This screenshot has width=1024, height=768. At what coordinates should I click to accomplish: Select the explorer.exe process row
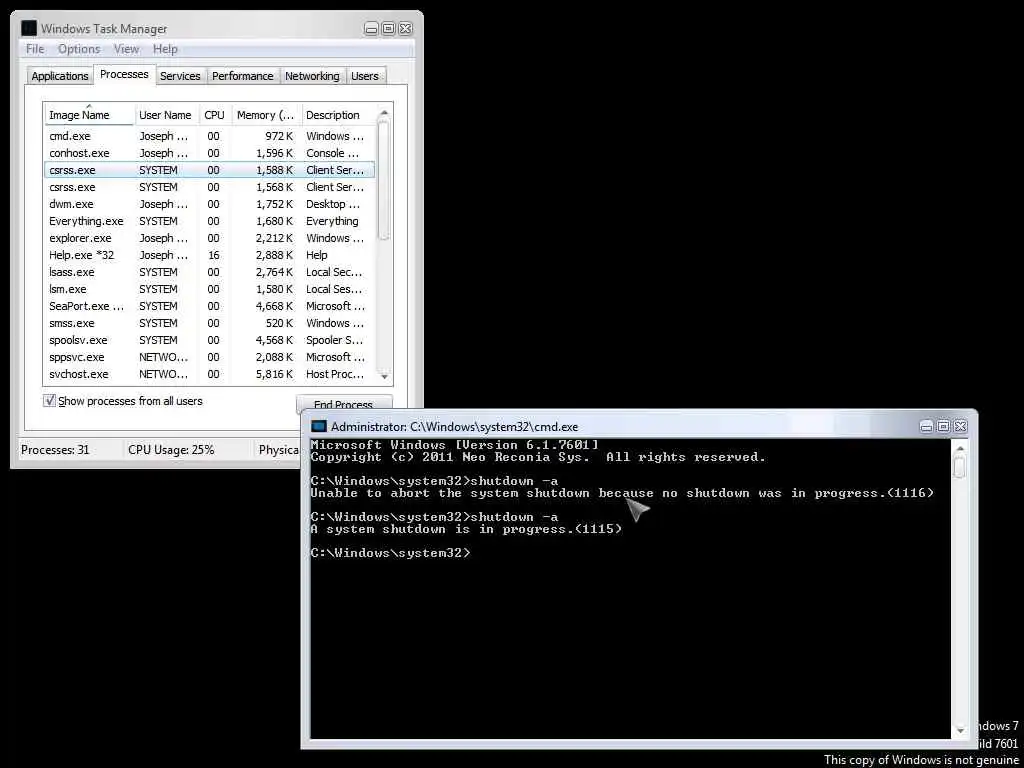210,238
